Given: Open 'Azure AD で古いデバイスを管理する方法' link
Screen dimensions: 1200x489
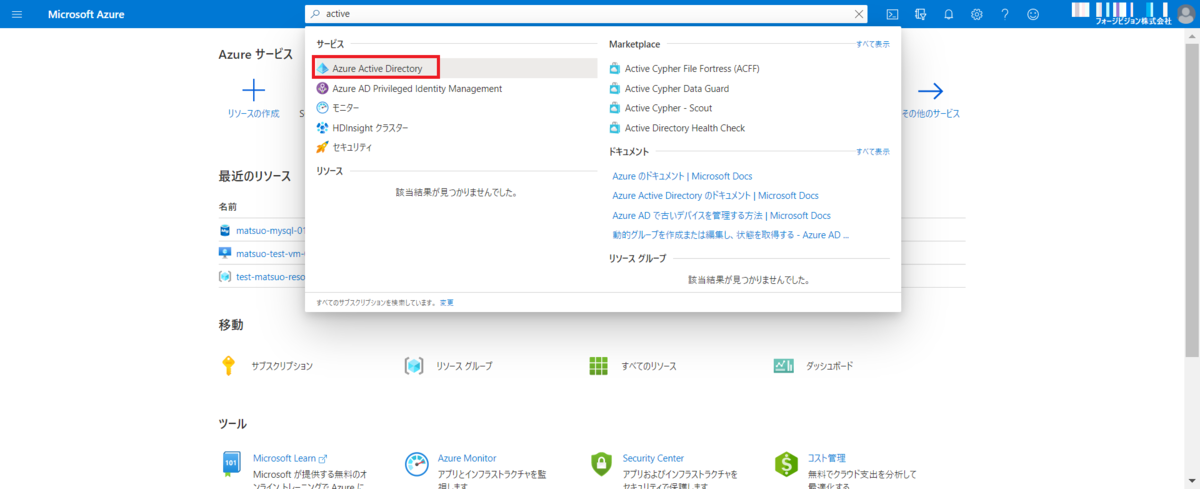Looking at the screenshot, I should pos(721,215).
